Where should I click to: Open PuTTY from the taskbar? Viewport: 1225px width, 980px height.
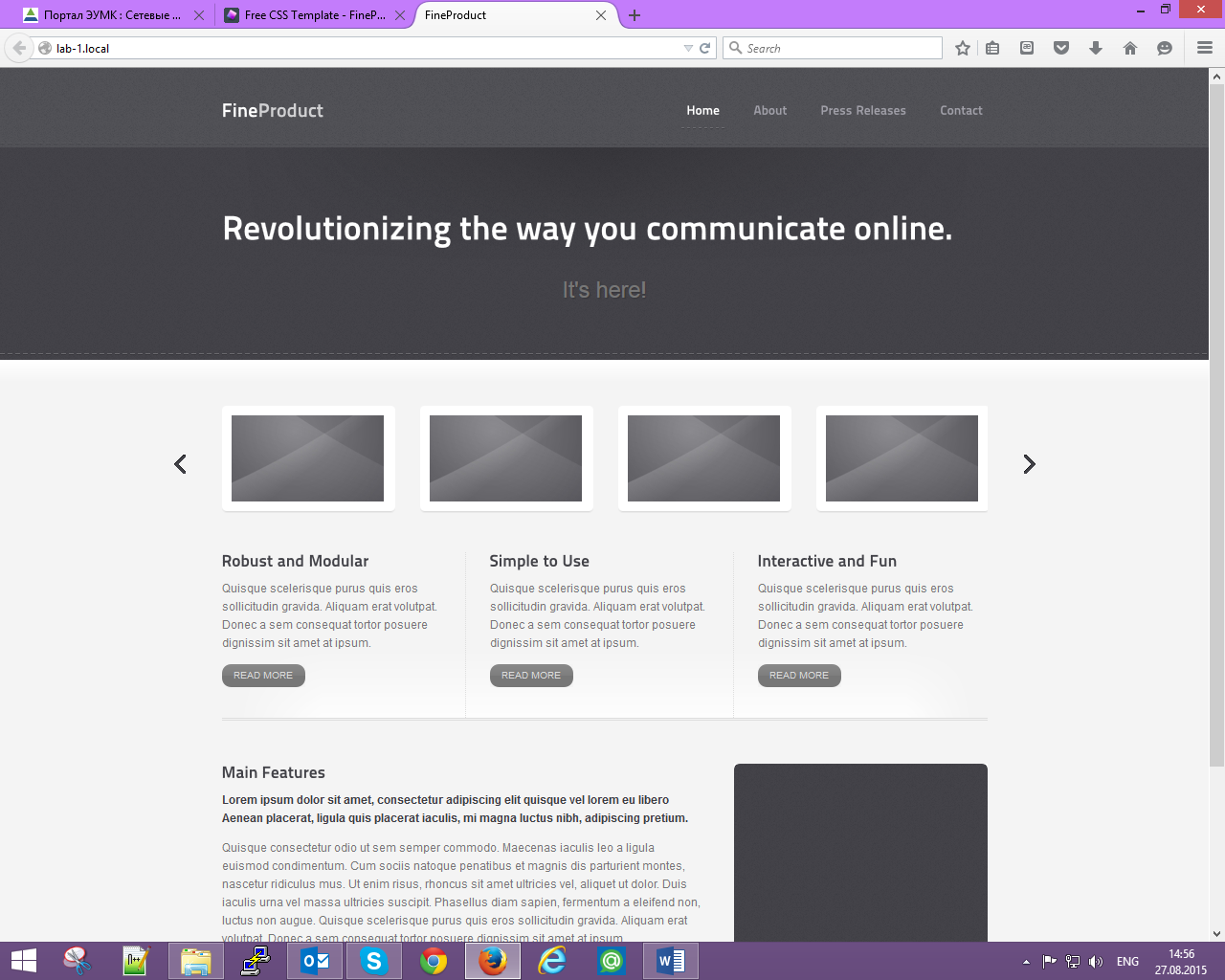[255, 961]
